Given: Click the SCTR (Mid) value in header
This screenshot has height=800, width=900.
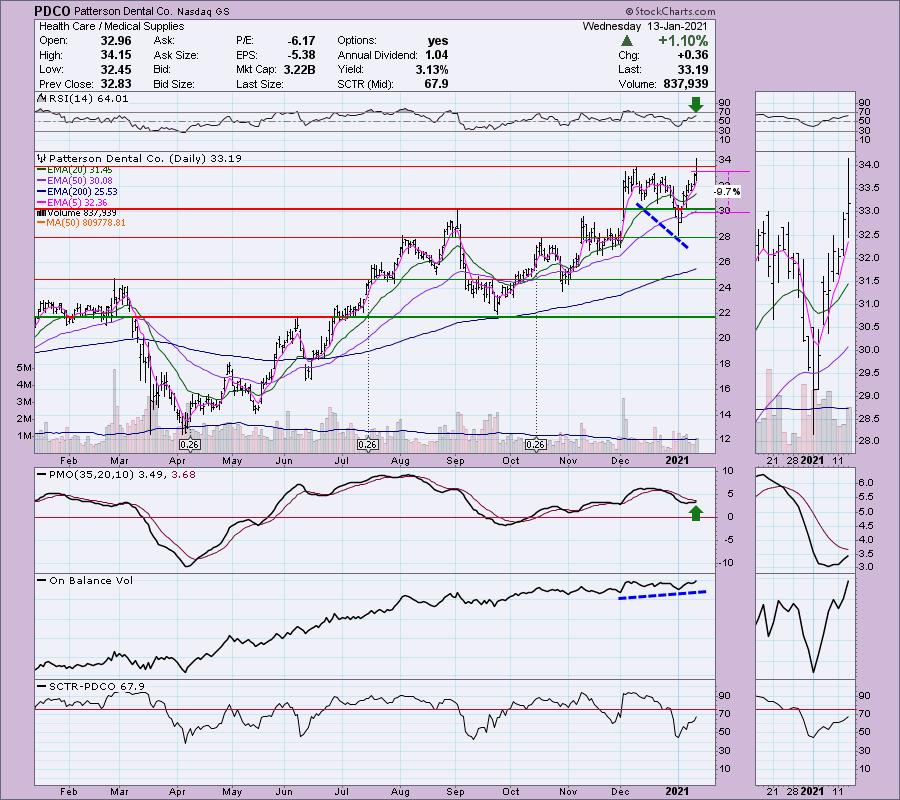Looking at the screenshot, I should point(437,84).
